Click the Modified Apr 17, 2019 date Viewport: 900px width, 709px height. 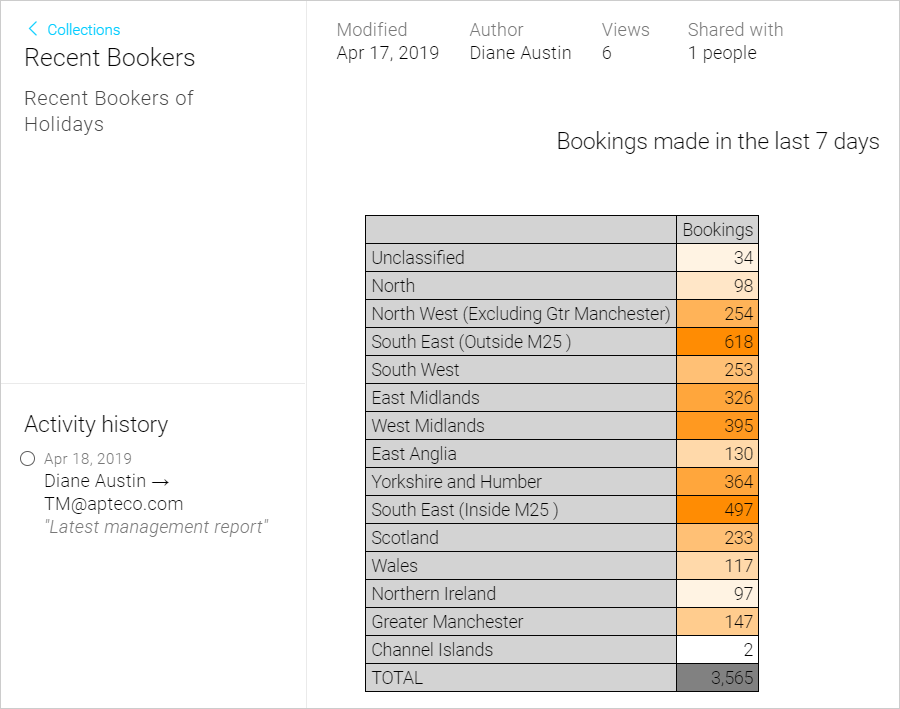tap(387, 53)
